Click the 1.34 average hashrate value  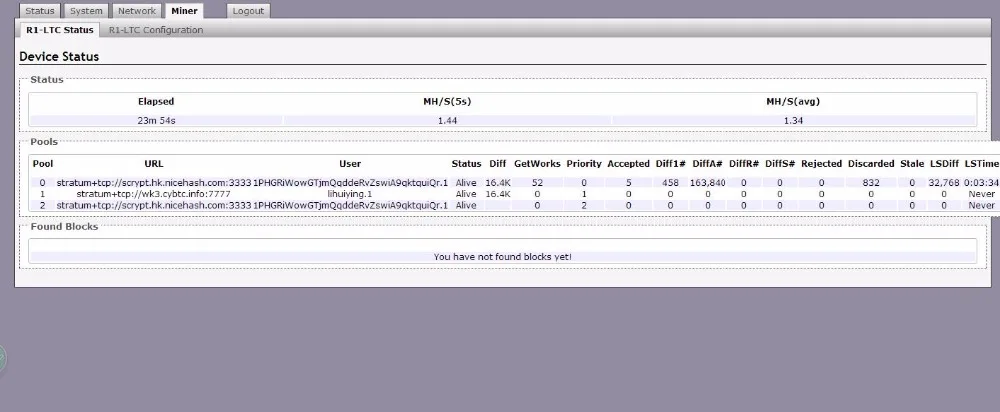(x=793, y=121)
